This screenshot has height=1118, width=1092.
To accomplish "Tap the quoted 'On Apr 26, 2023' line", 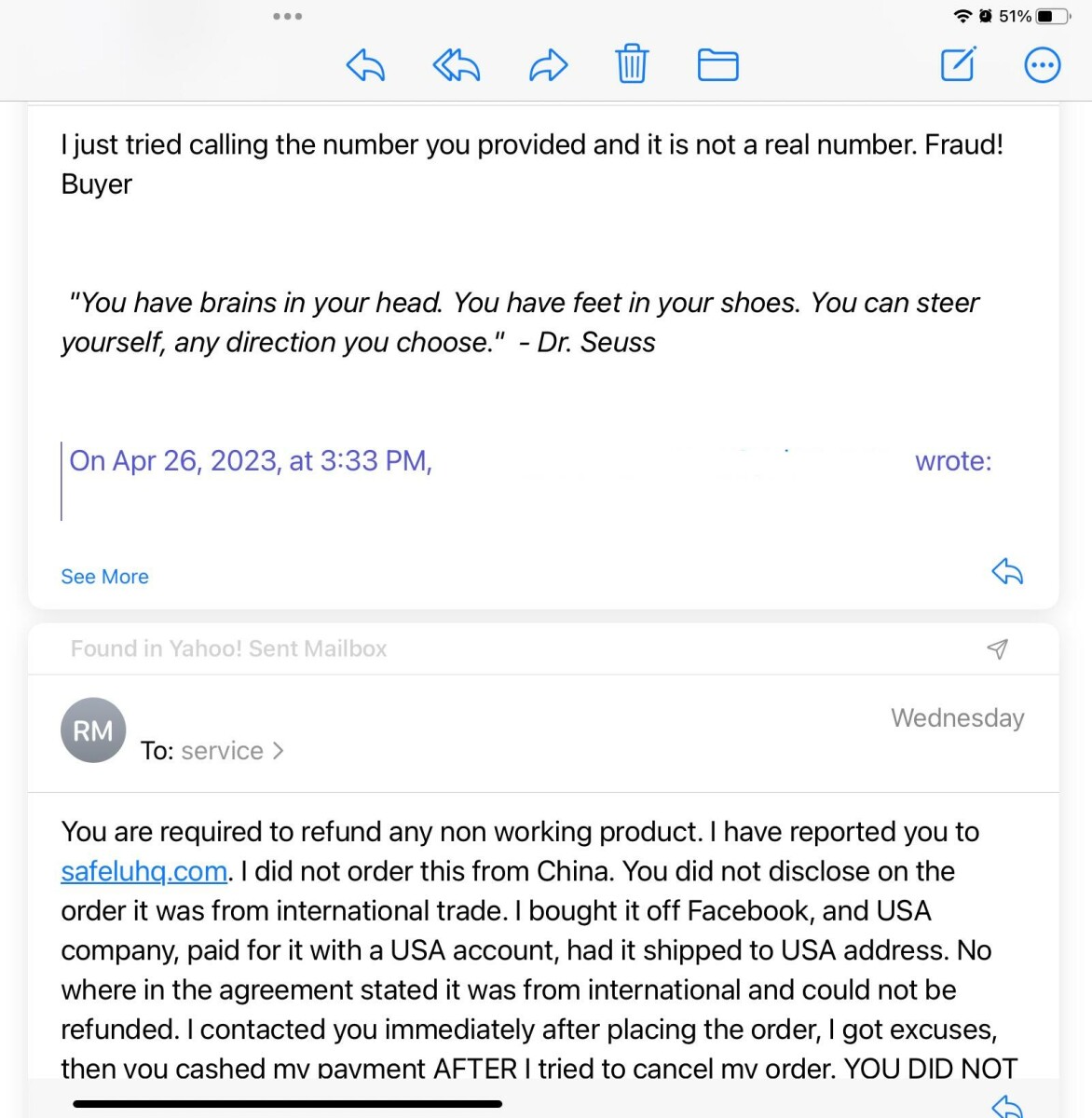I will (x=251, y=461).
